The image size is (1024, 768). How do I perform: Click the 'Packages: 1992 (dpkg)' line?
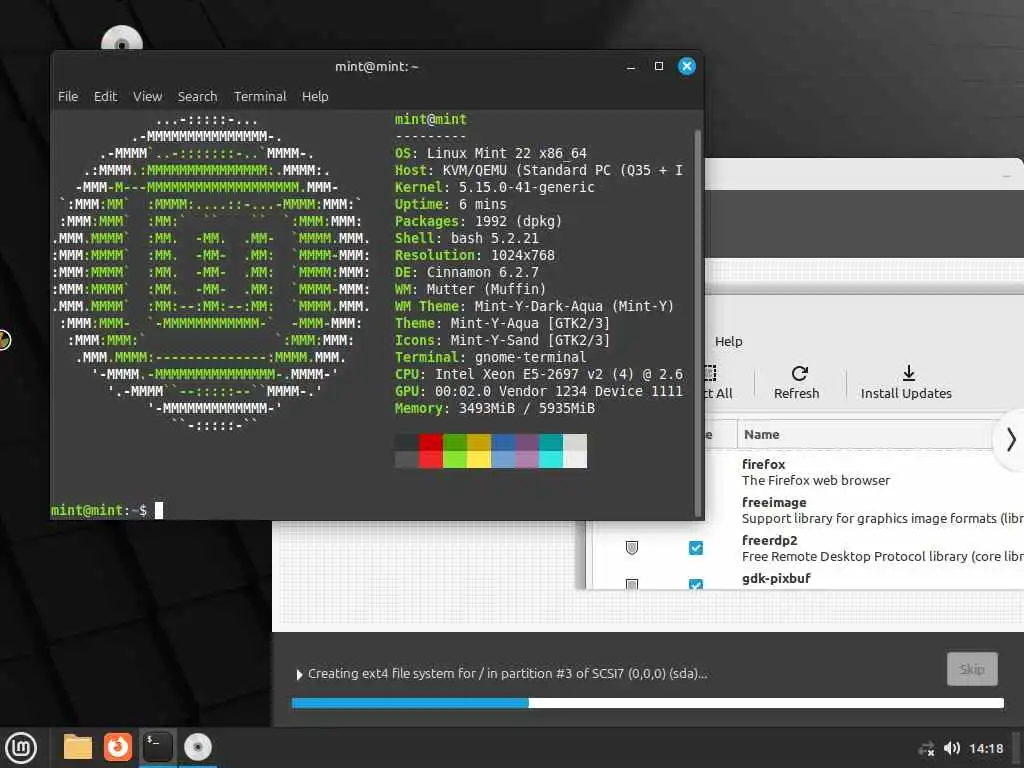pos(478,221)
